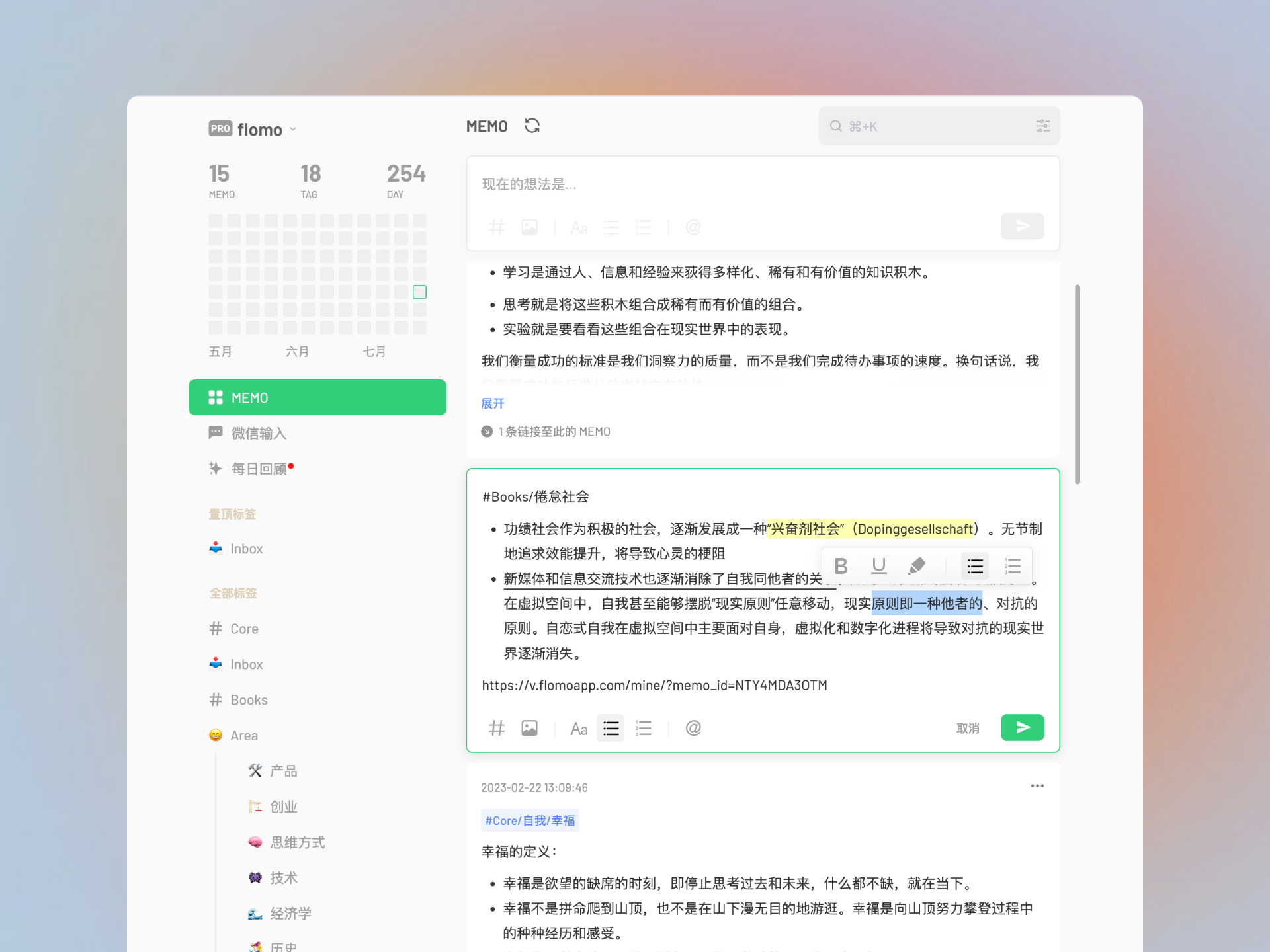This screenshot has width=1270, height=952.
Task: Open search filter settings icon
Action: coord(1042,126)
